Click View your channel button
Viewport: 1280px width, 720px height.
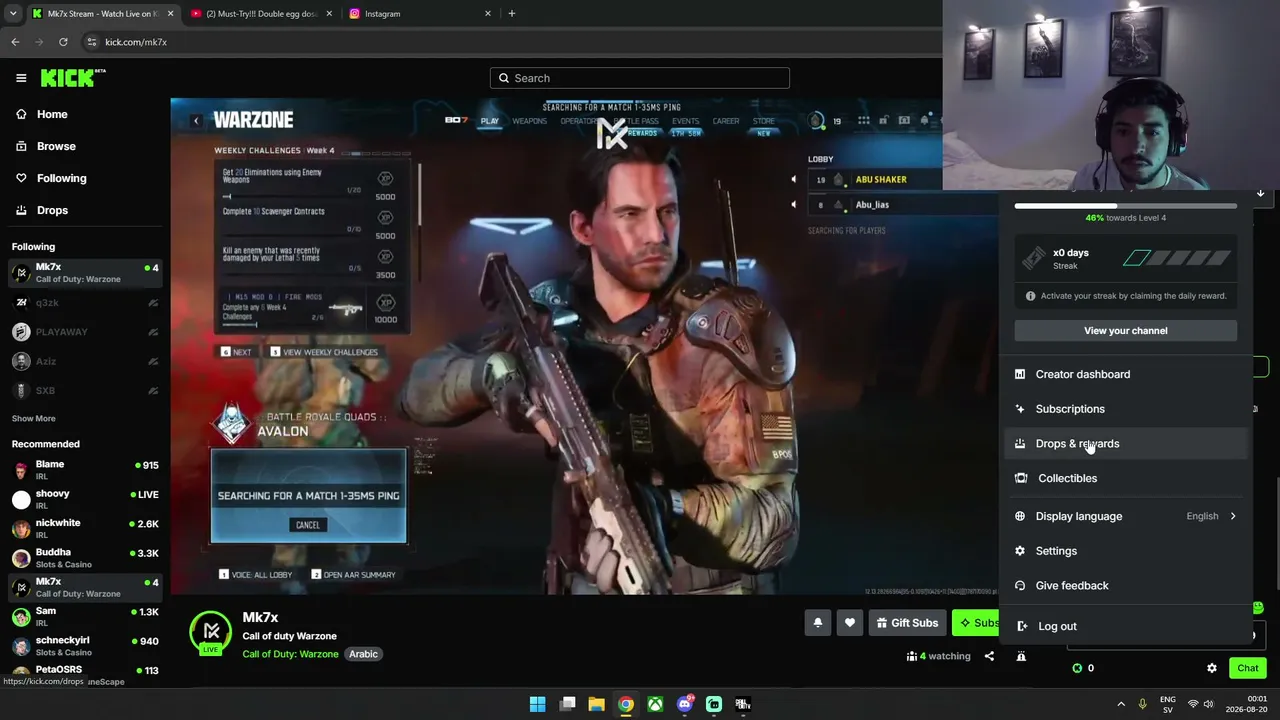click(1126, 331)
